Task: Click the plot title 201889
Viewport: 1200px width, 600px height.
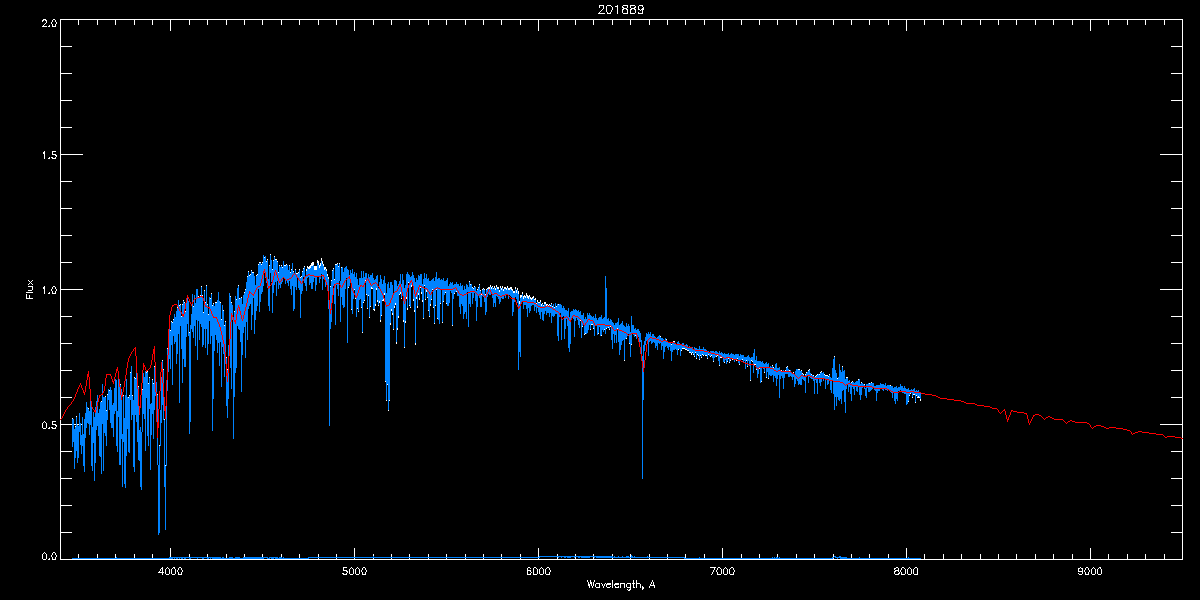Action: (x=622, y=9)
